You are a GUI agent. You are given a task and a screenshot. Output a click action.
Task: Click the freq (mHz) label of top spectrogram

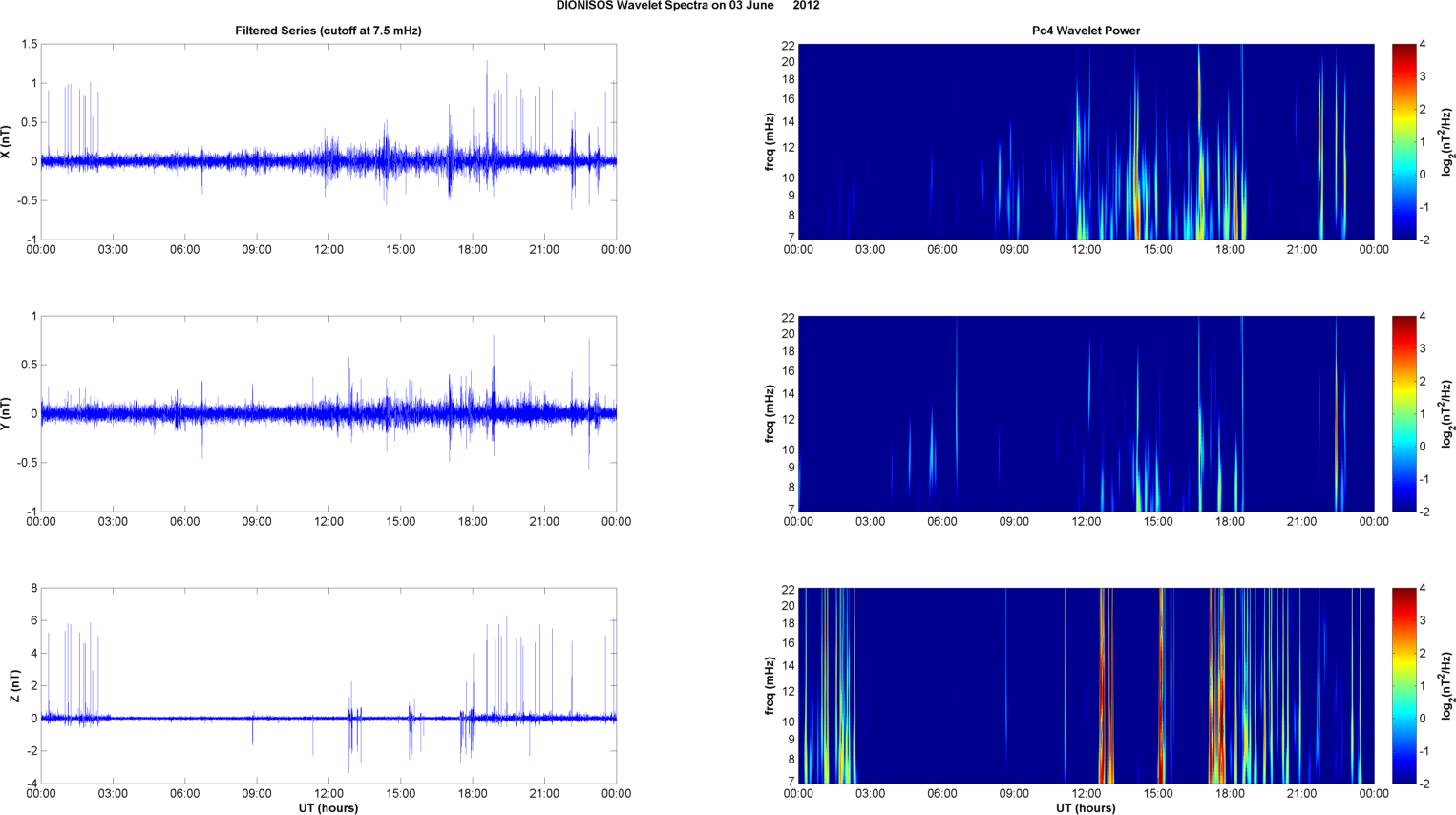[770, 142]
